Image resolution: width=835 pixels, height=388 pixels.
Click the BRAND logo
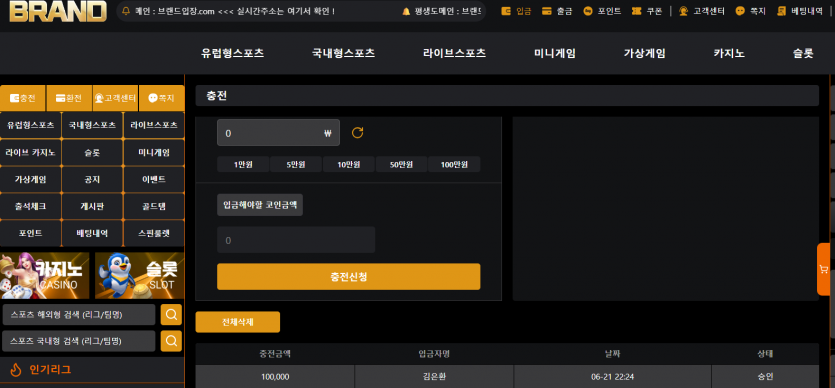point(58,11)
